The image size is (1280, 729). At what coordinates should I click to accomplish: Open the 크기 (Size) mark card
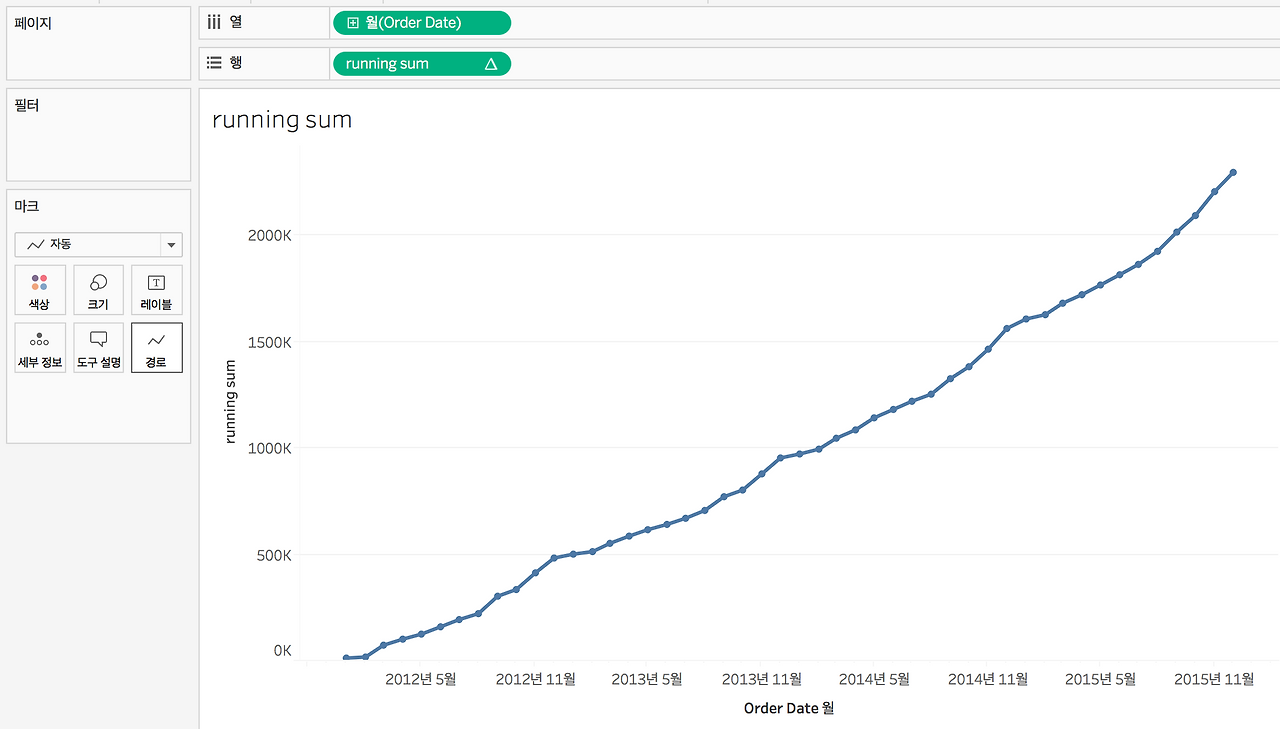pyautogui.click(x=98, y=290)
